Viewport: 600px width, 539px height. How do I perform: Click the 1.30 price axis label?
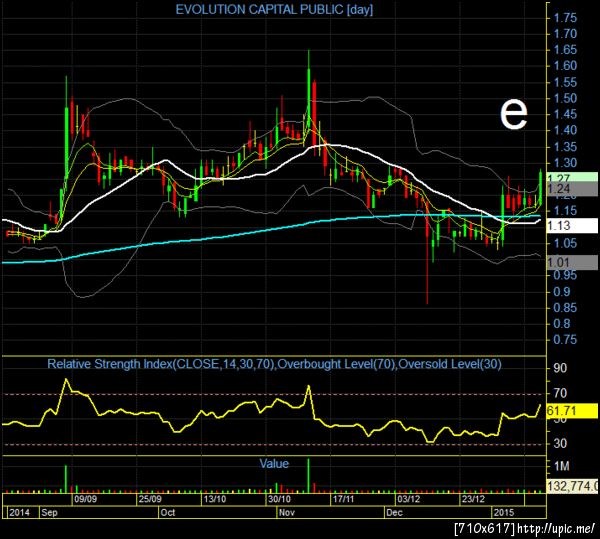coord(566,163)
